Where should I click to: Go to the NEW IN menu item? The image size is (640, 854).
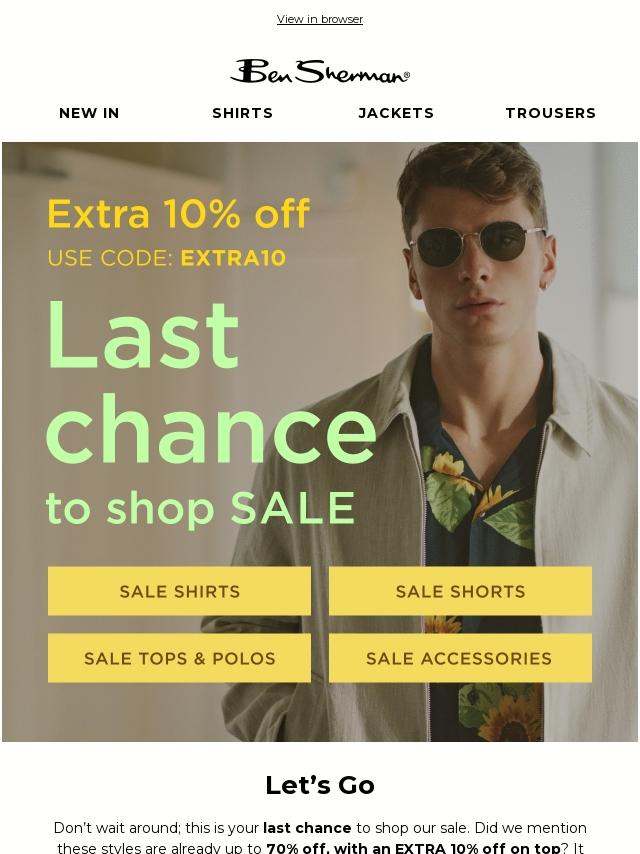pos(89,113)
